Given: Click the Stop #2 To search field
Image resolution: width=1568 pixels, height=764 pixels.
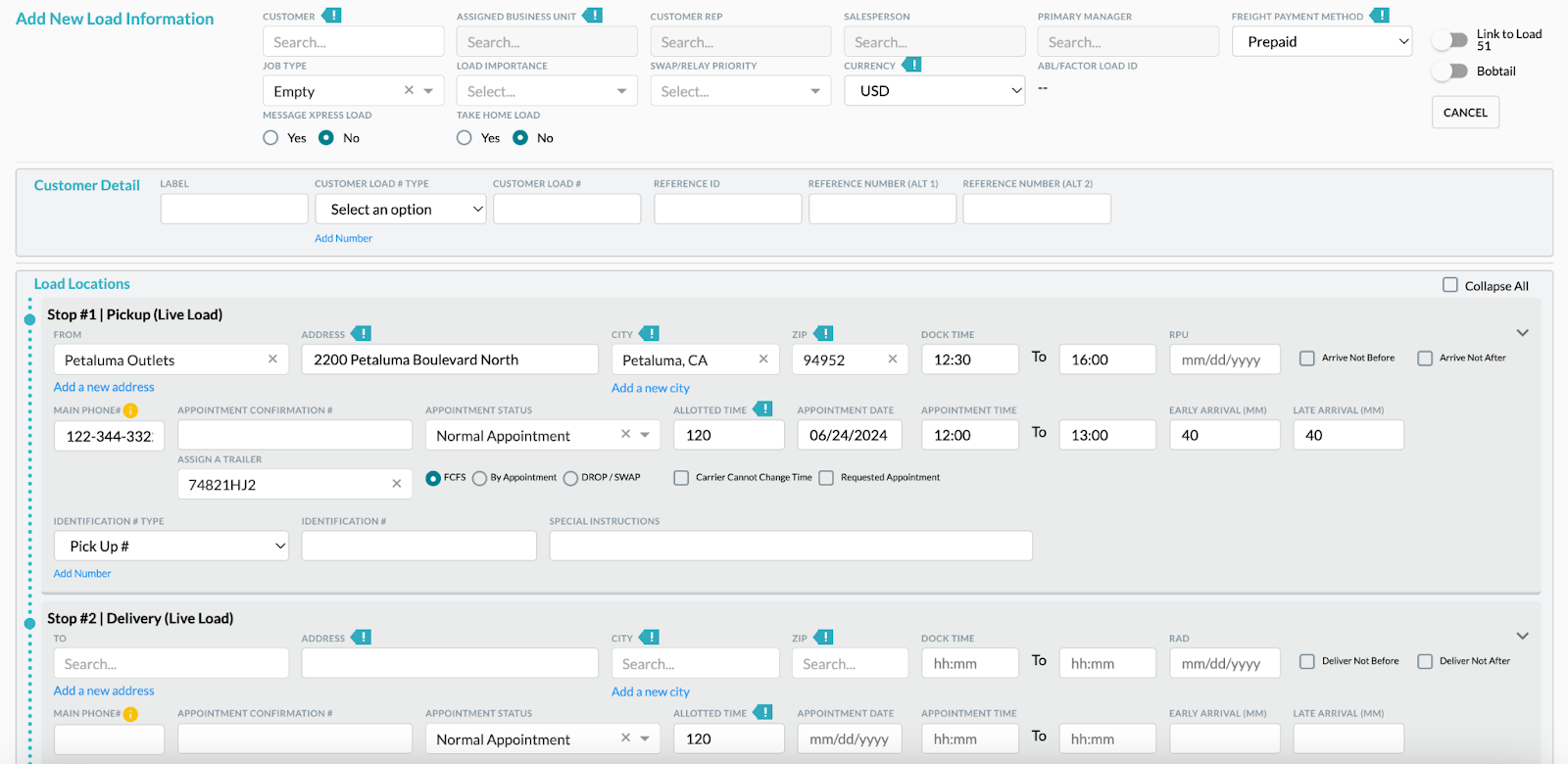Looking at the screenshot, I should point(171,663).
